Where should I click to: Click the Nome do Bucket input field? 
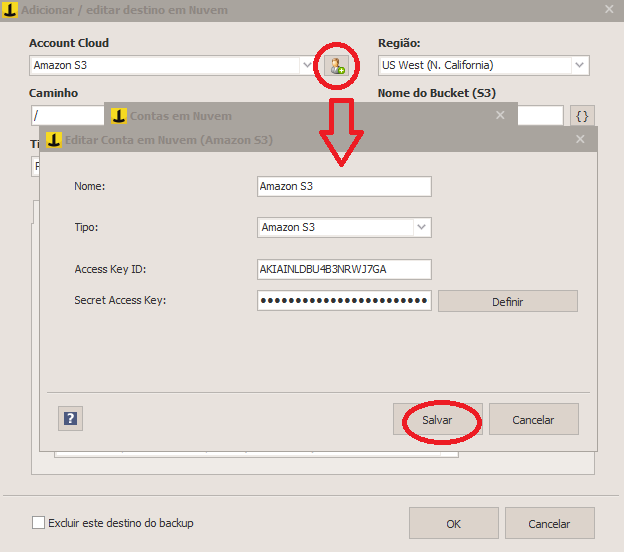pos(540,116)
